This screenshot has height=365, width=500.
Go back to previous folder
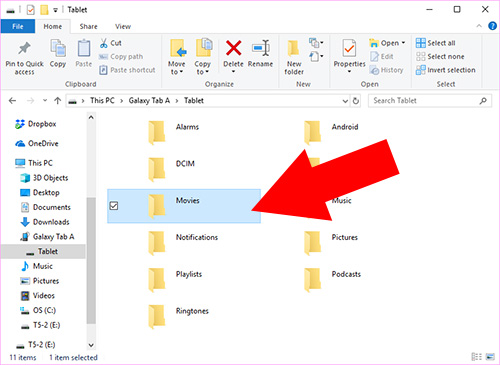[12, 100]
